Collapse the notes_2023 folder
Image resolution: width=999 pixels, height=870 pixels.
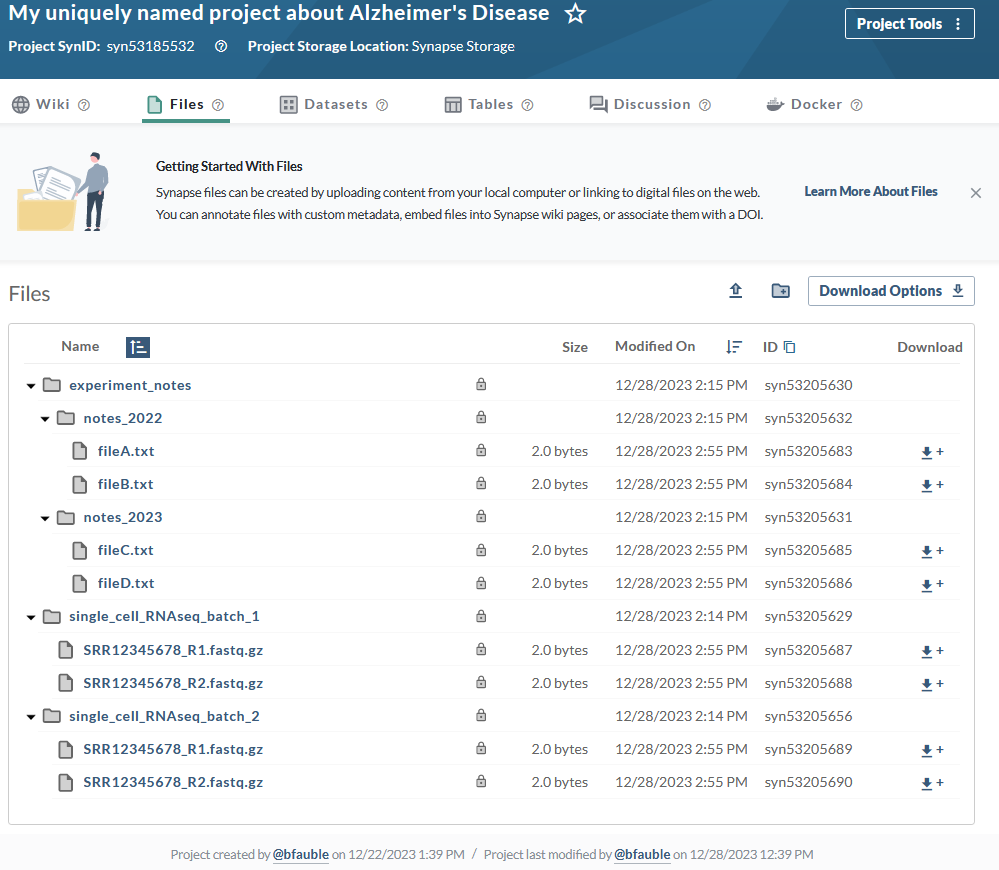point(45,518)
